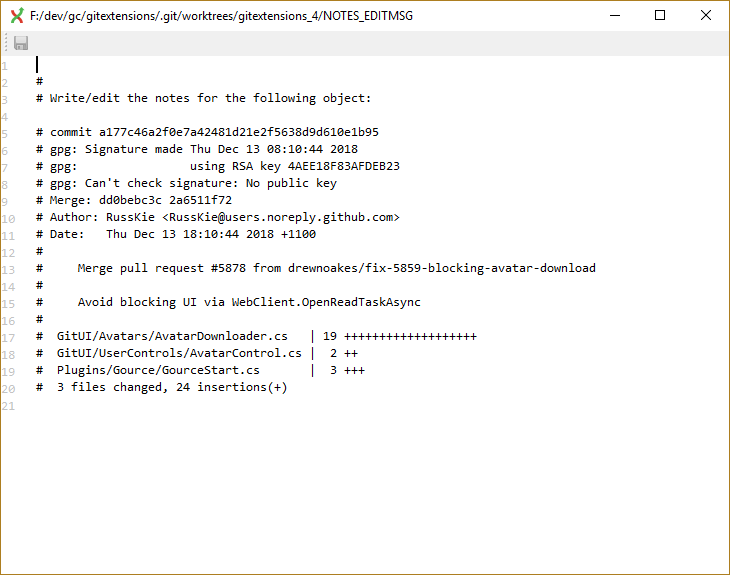Click the commit hash a177c46a2f0e7a42481d21e2f5638d9d610e1b95
The height and width of the screenshot is (575, 730).
click(x=239, y=132)
